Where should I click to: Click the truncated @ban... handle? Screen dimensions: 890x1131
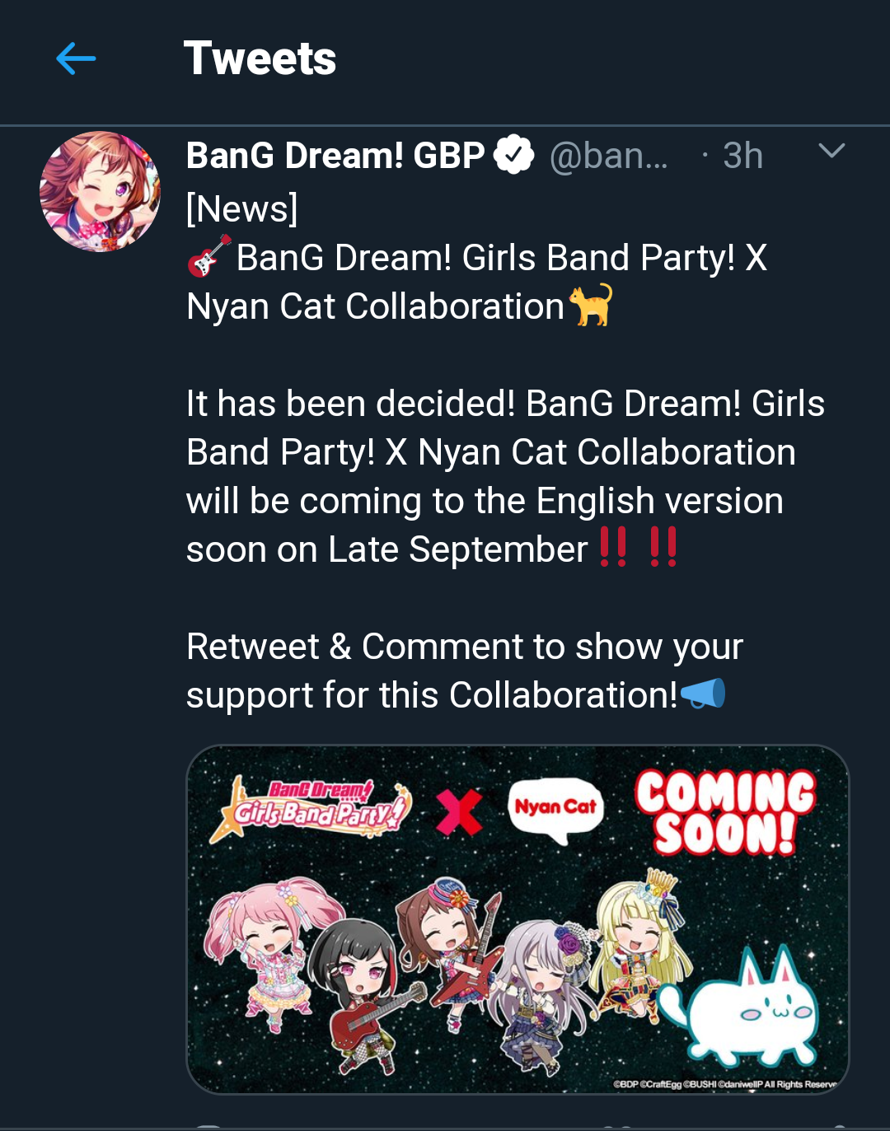pos(608,155)
